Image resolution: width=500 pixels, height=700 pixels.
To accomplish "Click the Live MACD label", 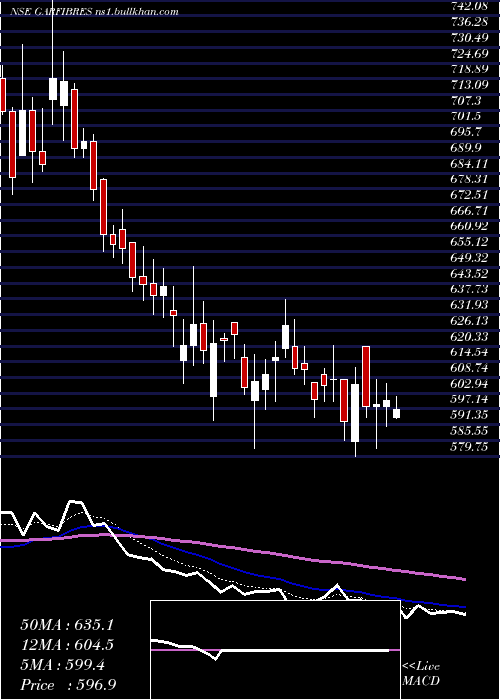I will click(421, 674).
